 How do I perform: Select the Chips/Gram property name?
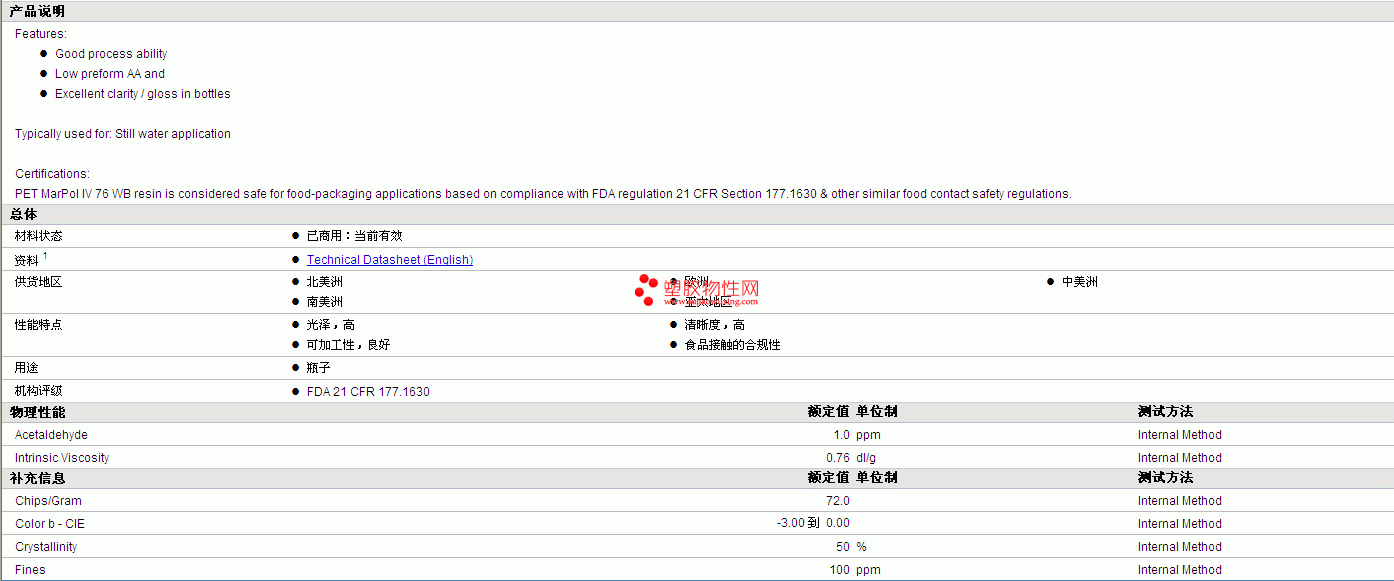click(x=48, y=501)
